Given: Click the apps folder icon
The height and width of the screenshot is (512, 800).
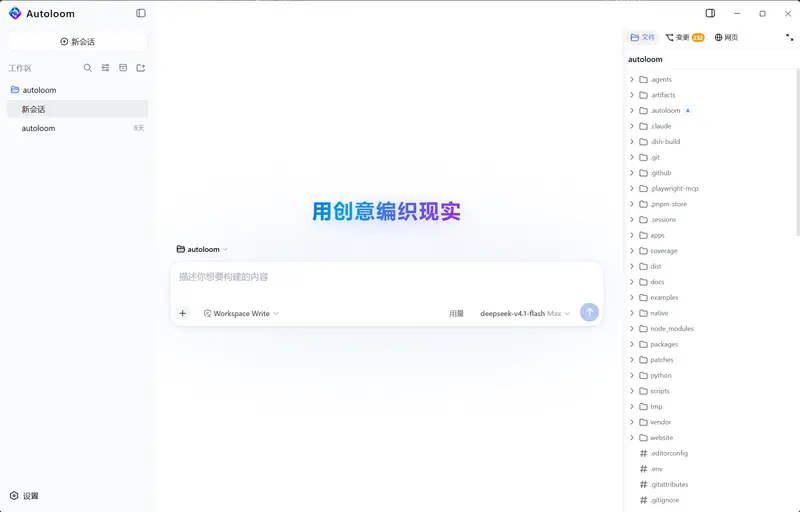Looking at the screenshot, I should pos(643,235).
